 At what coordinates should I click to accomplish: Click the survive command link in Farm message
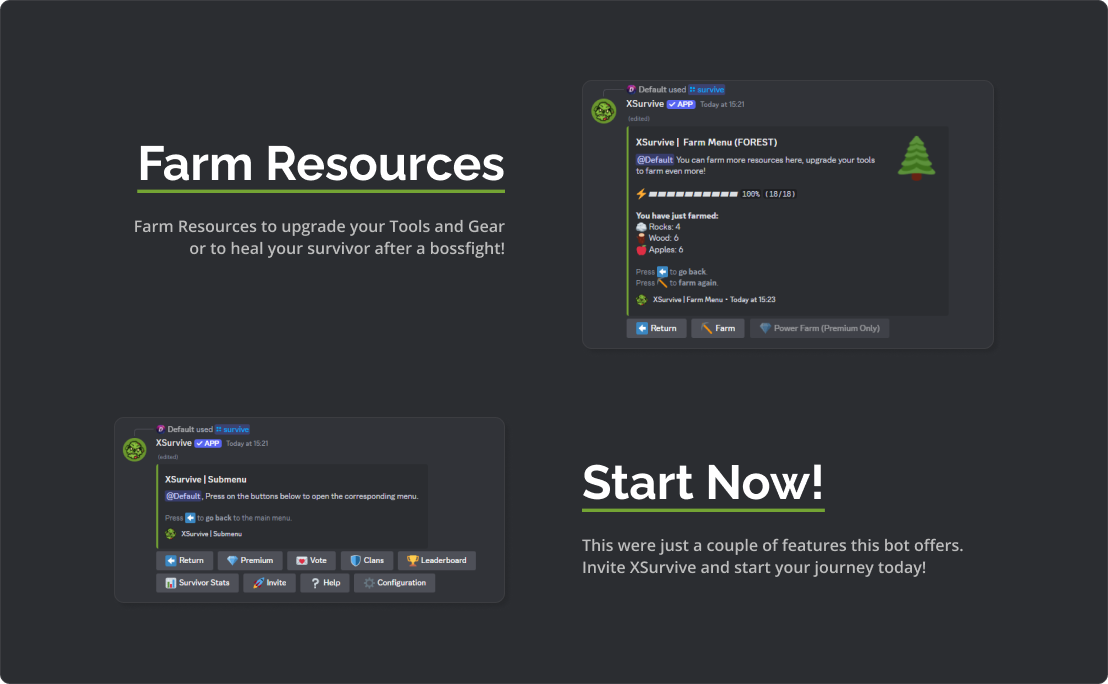pyautogui.click(x=706, y=90)
